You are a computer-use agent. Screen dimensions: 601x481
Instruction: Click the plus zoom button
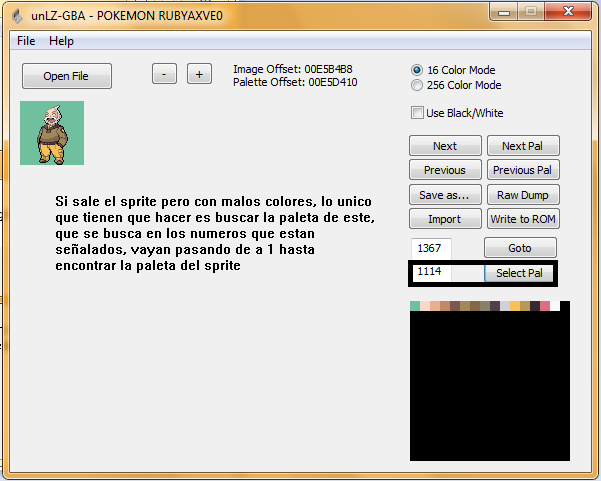[x=199, y=74]
